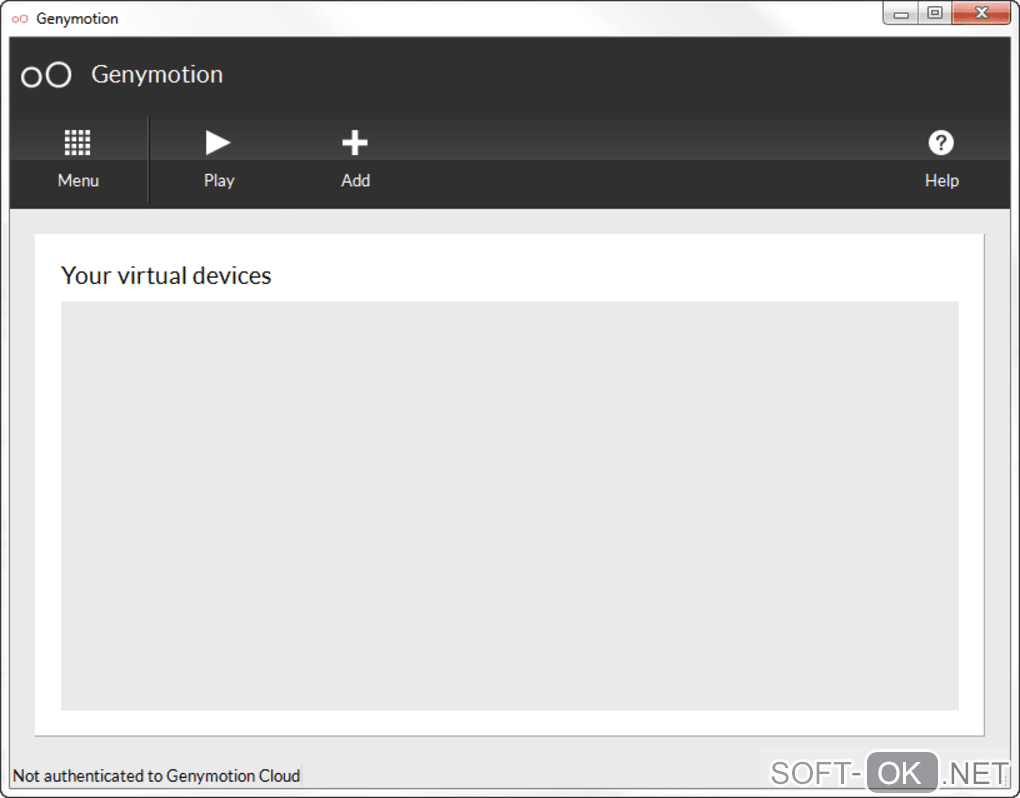Maximize the Genymotion window
The height and width of the screenshot is (798, 1020).
934,14
